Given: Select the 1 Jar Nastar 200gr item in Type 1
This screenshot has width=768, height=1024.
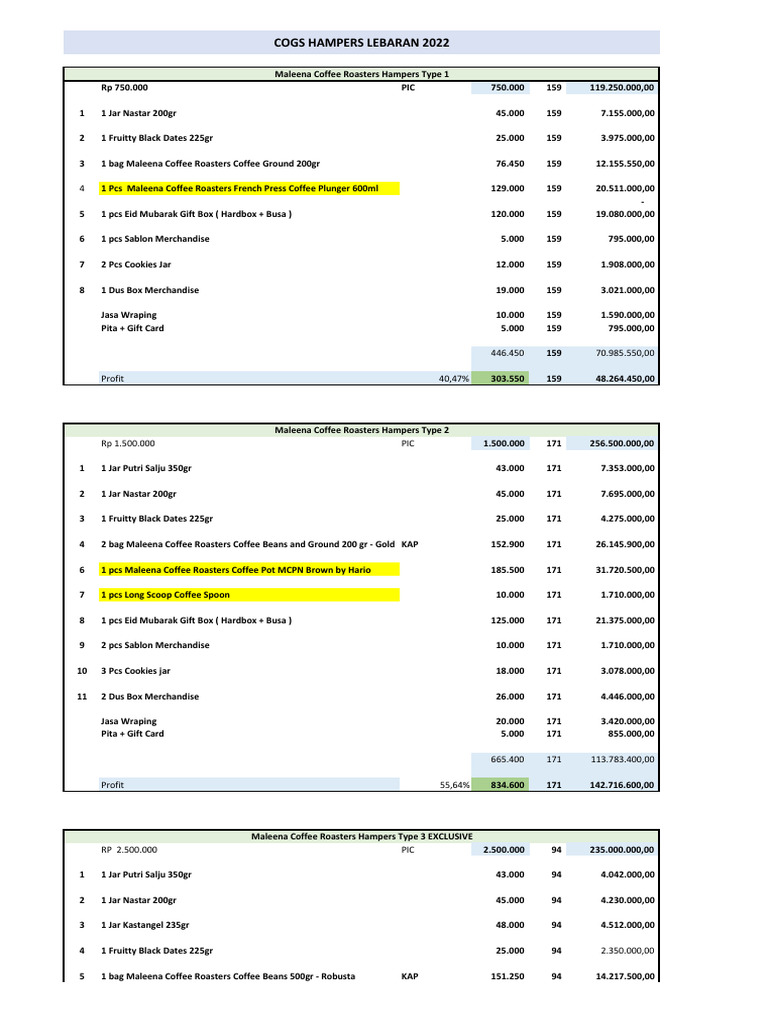Looking at the screenshot, I should click(138, 113).
